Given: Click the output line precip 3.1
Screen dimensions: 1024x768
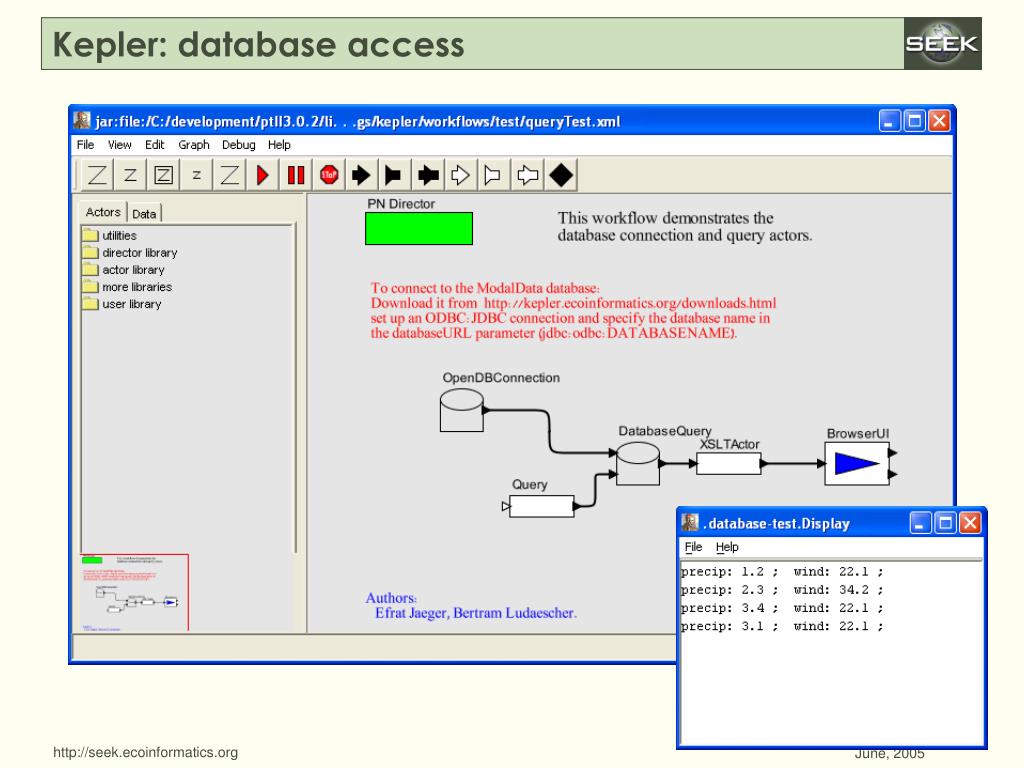Looking at the screenshot, I should coord(782,627).
